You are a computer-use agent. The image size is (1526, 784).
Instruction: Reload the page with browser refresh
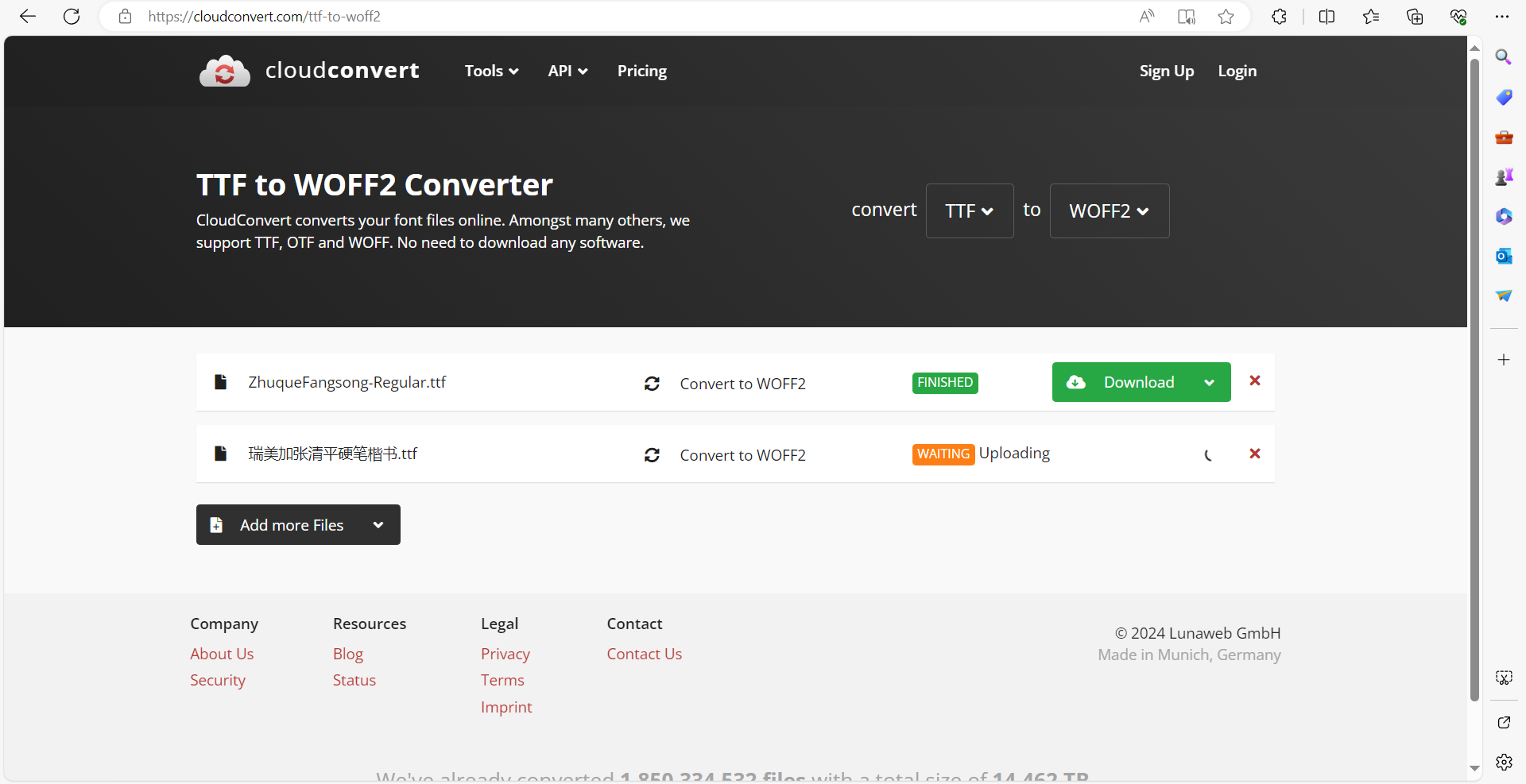pos(72,17)
